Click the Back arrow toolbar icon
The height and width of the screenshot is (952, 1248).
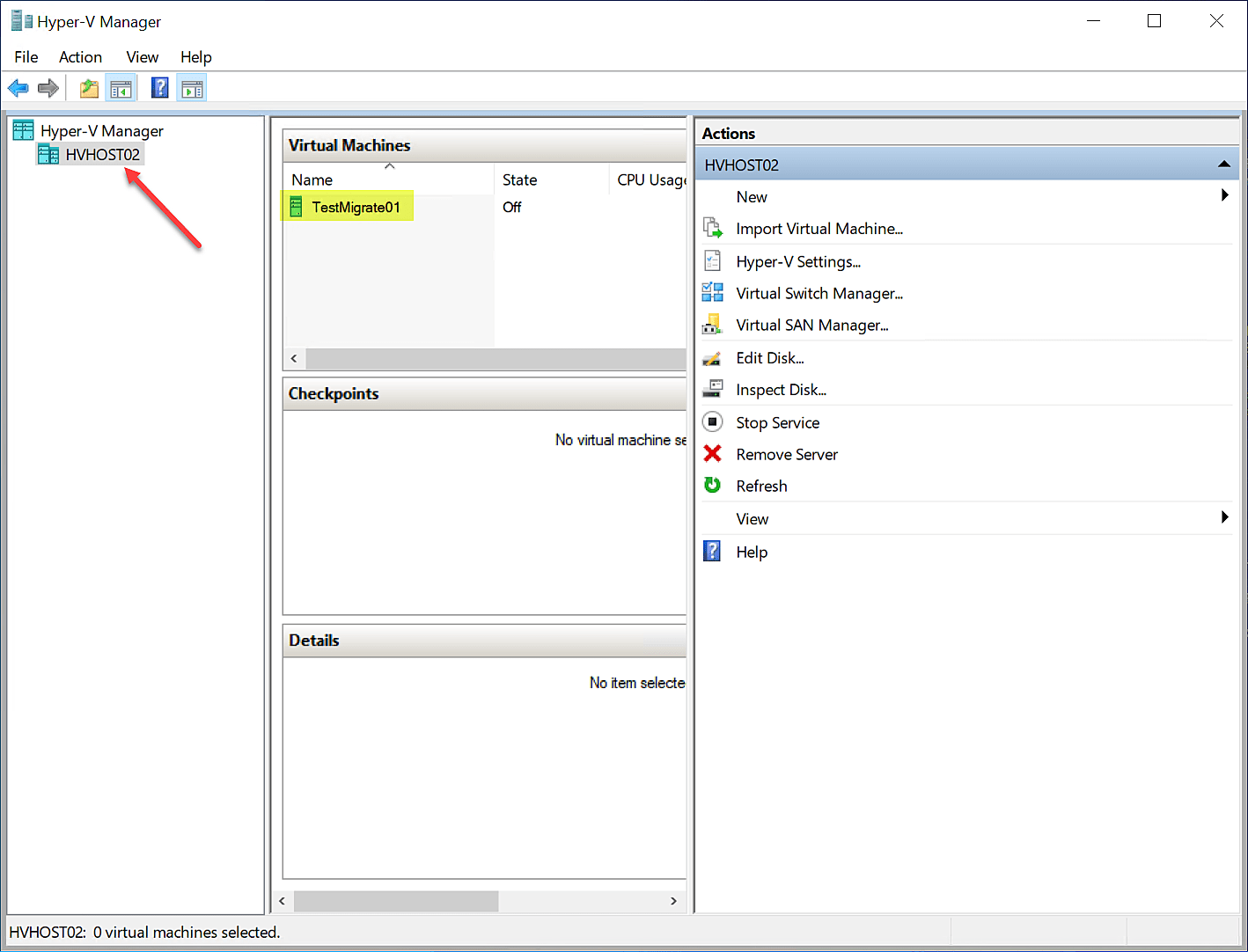pos(18,88)
